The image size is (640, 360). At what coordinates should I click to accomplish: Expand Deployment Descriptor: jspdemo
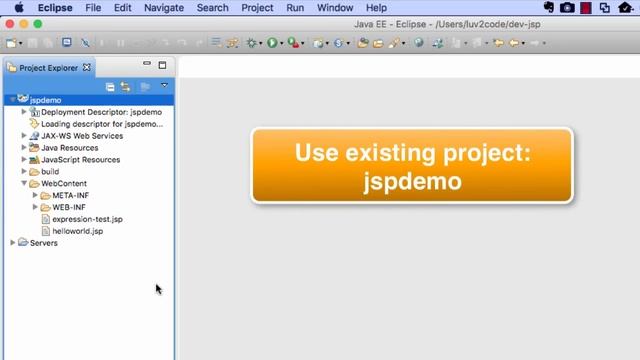point(24,111)
